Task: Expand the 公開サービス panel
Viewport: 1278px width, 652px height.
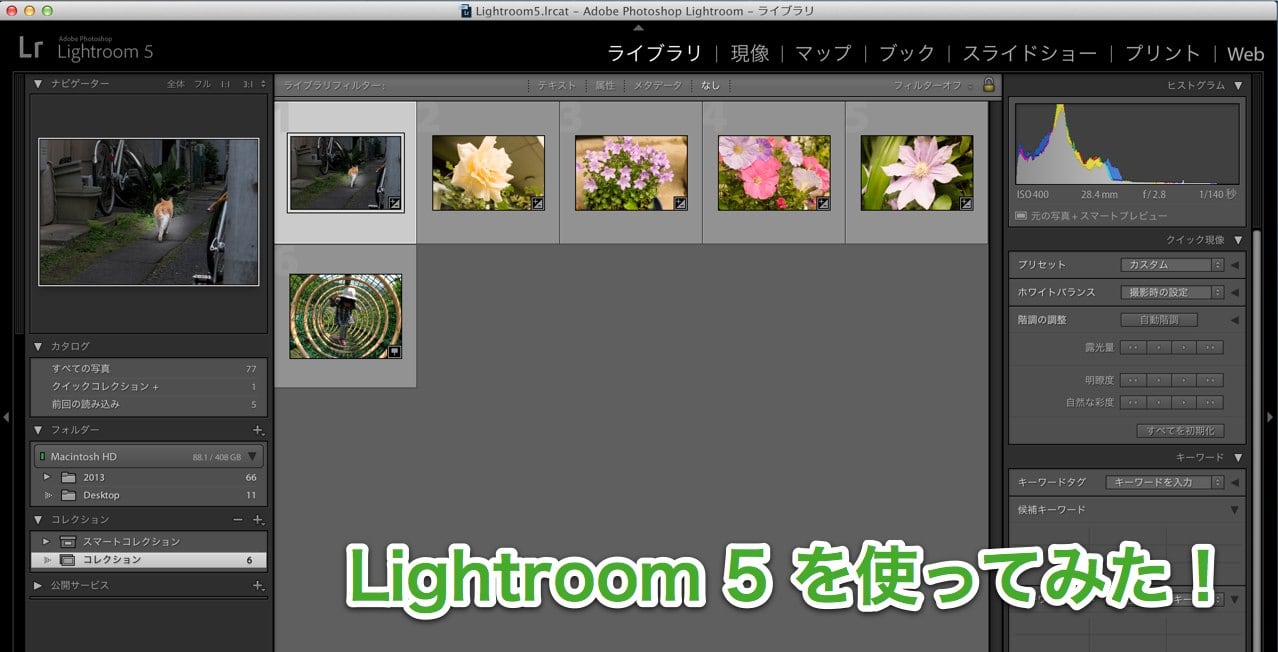Action: point(38,586)
